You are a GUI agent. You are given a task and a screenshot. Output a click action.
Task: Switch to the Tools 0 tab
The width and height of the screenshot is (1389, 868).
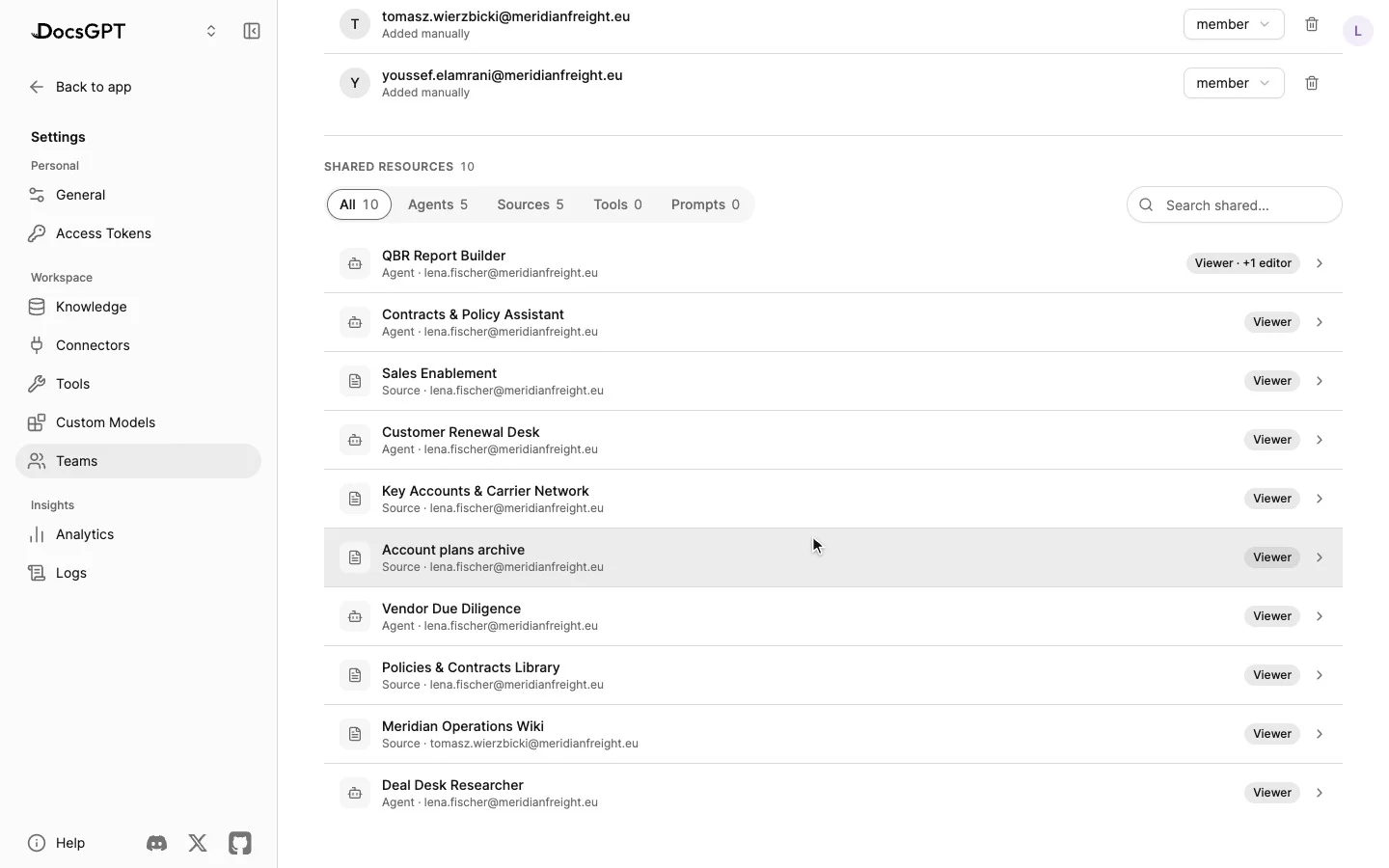617,204
